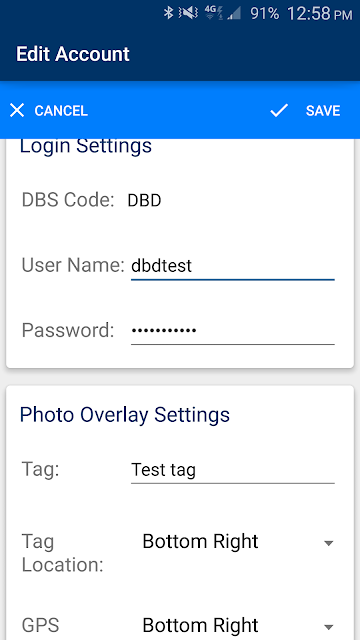Tap the 4G network status icon
Screen dimensions: 360x640
[211, 13]
